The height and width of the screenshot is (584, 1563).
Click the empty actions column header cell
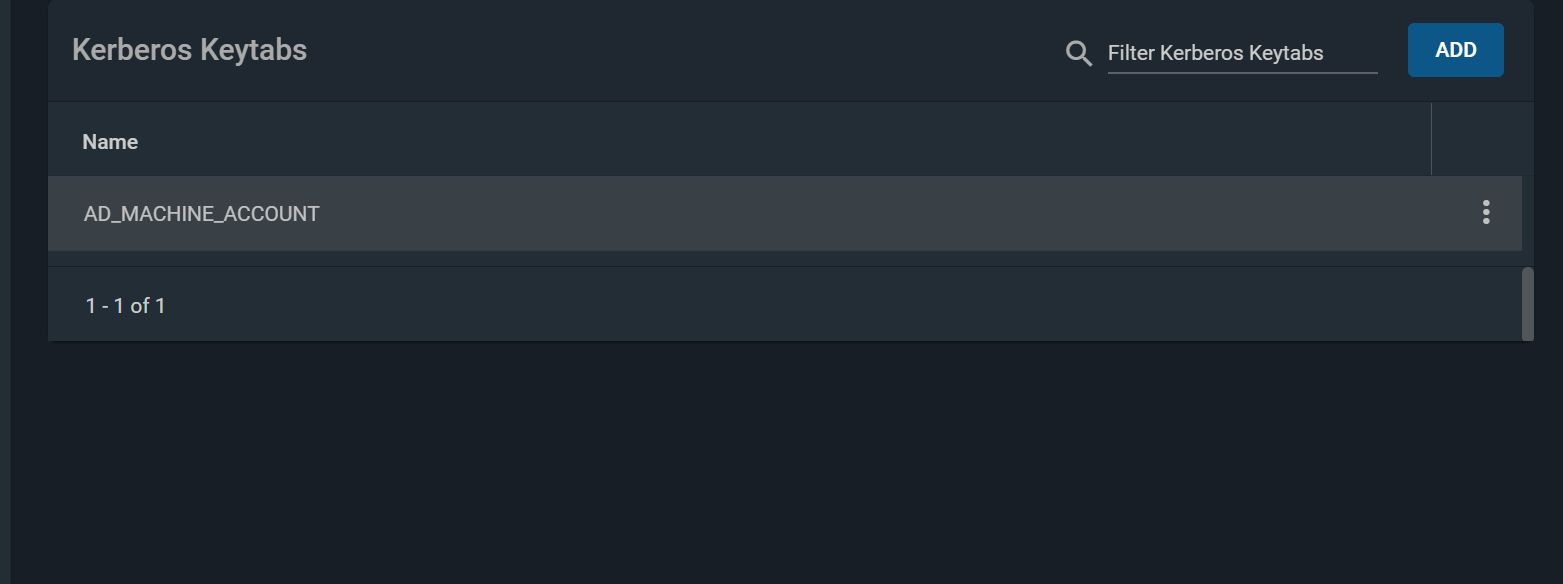(1482, 139)
